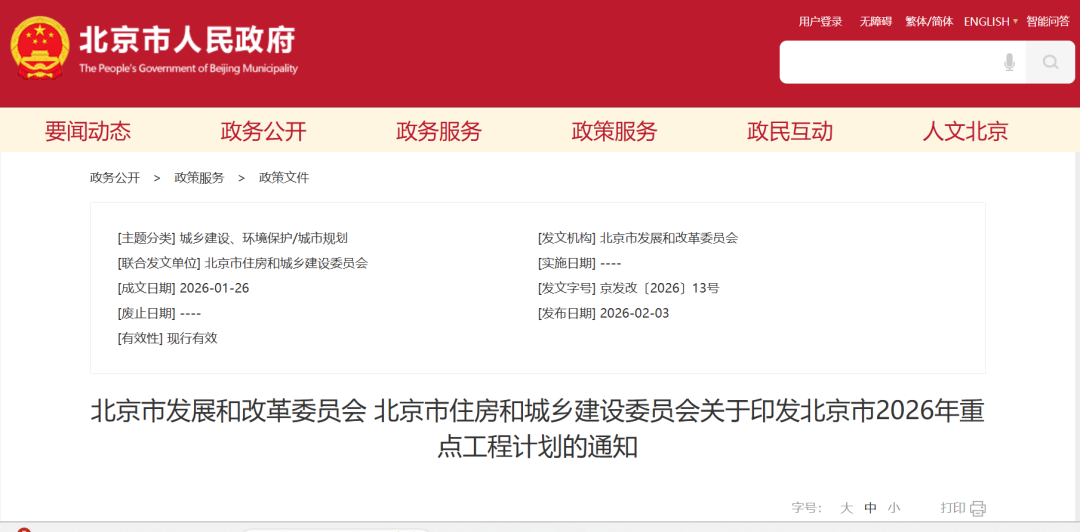Click 政策文件 in the breadcrumb

(x=284, y=178)
